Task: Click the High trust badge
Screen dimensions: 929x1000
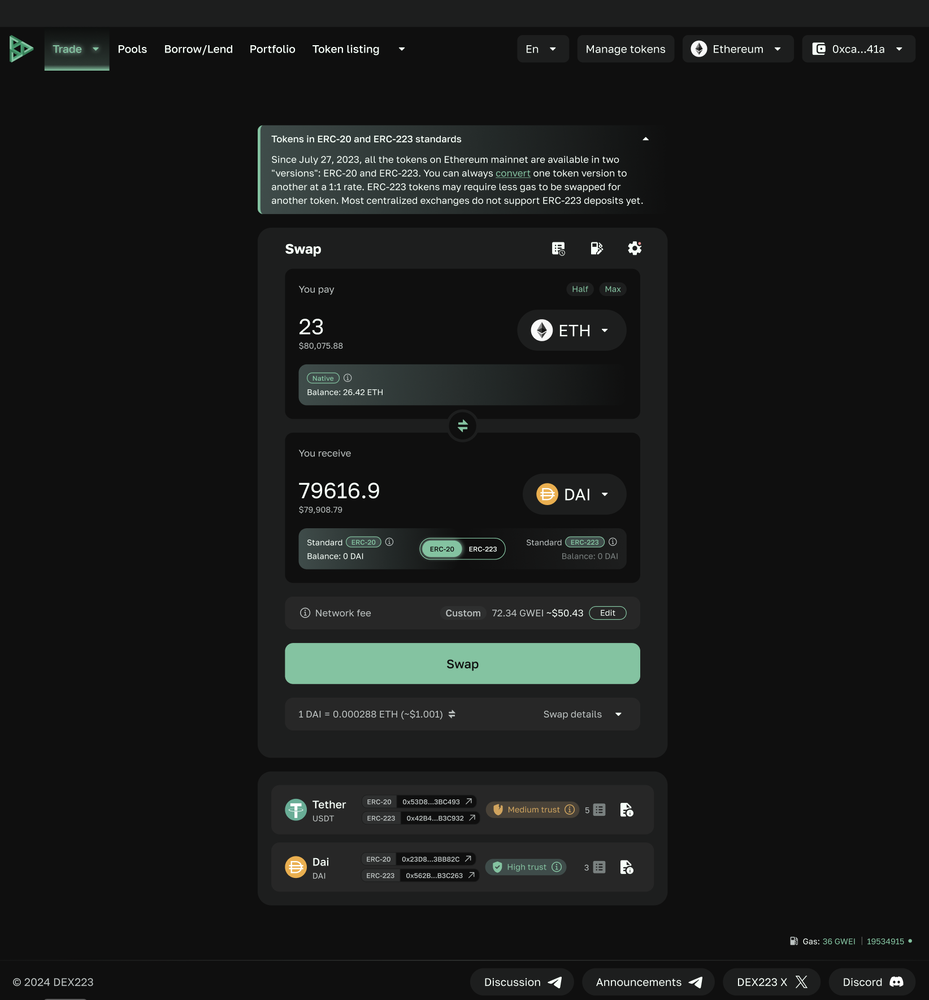Action: [x=526, y=867]
